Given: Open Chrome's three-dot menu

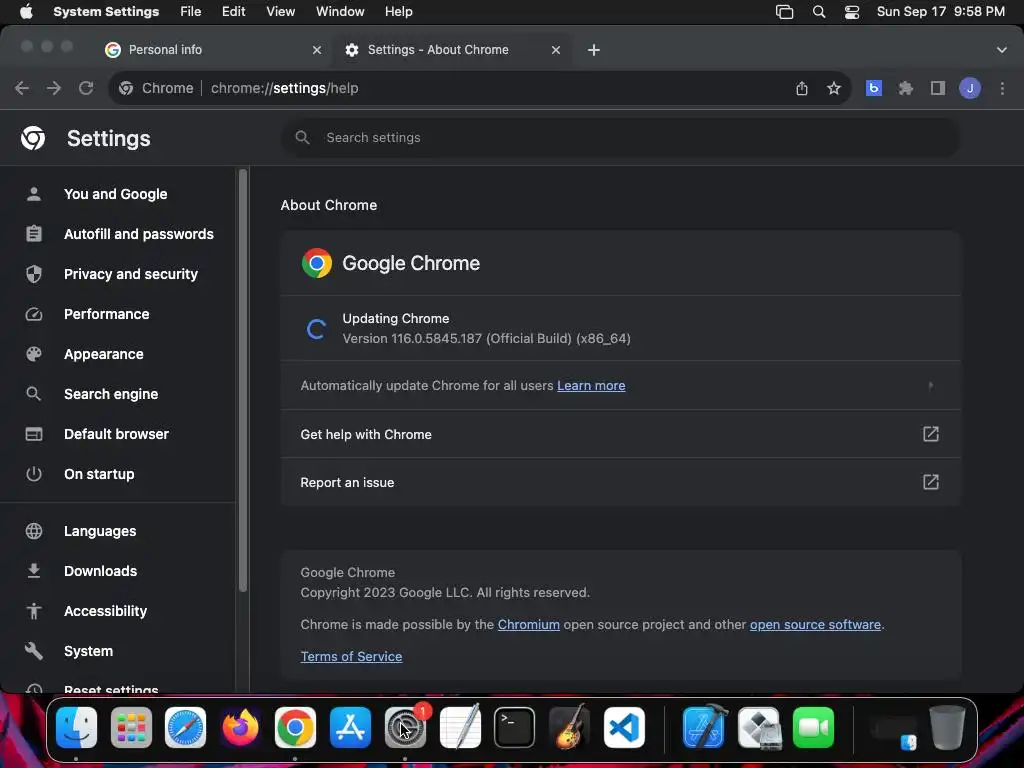Looking at the screenshot, I should tap(1002, 88).
